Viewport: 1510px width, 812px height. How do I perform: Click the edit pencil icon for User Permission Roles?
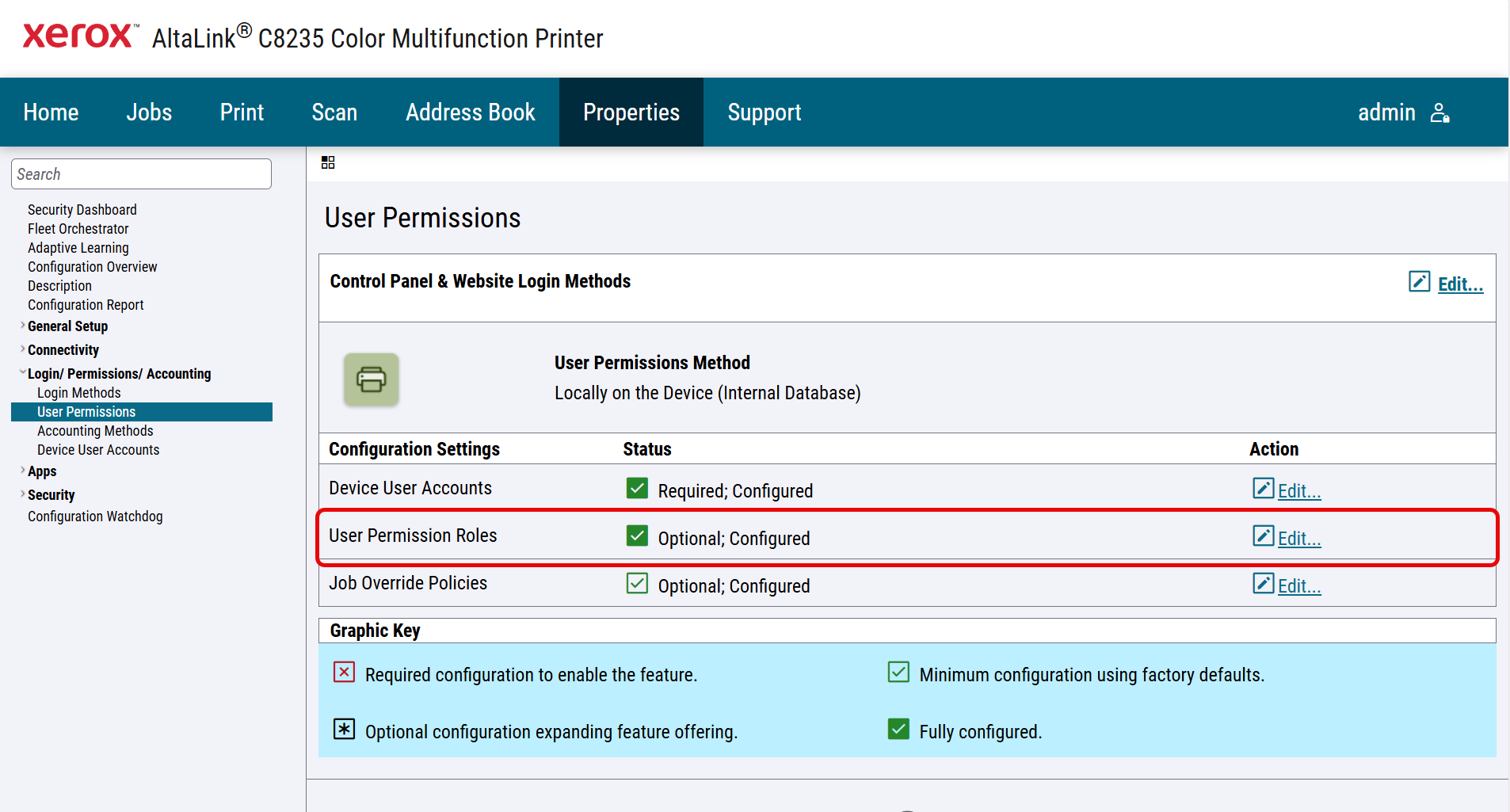(1263, 536)
